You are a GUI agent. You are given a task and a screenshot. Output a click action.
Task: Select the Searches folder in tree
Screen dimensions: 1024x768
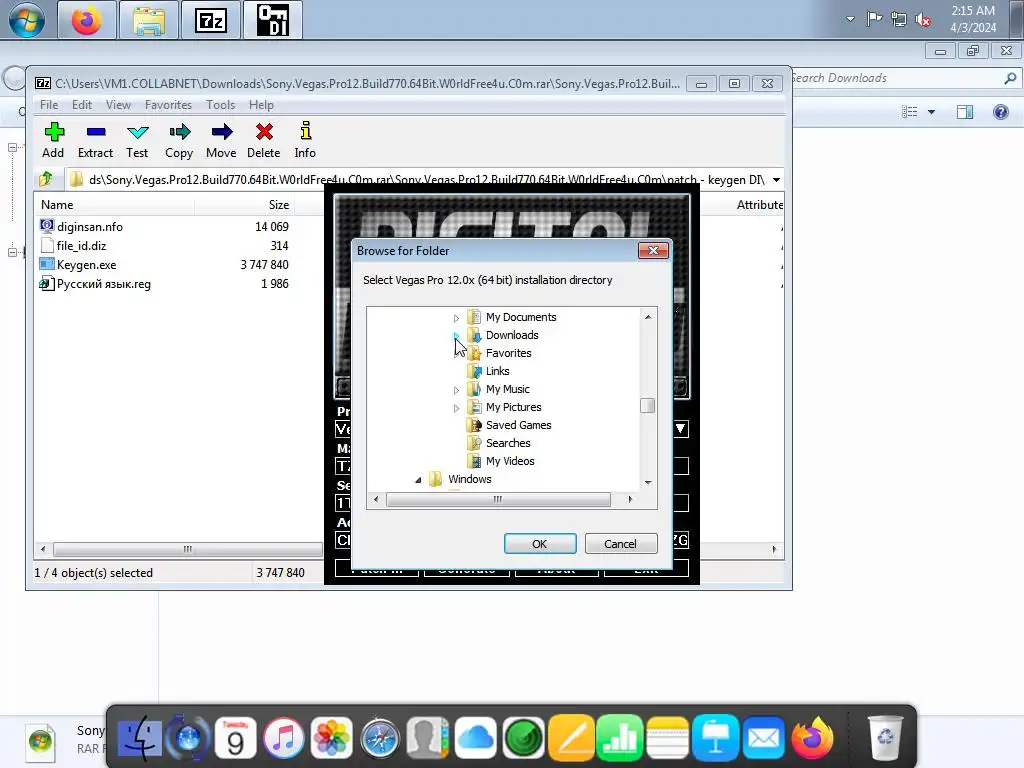tap(508, 443)
